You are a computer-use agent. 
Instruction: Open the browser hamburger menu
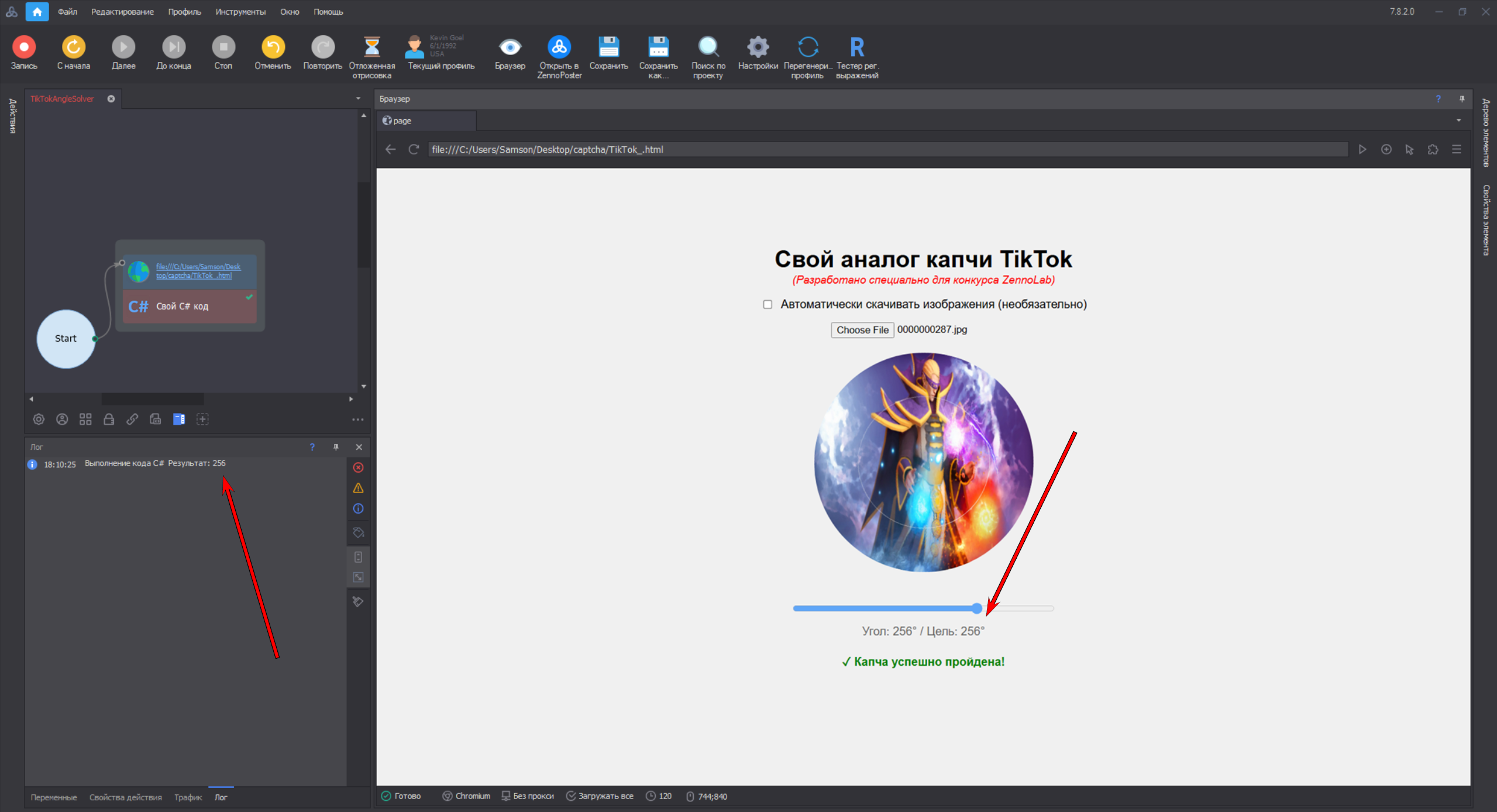[1457, 150]
